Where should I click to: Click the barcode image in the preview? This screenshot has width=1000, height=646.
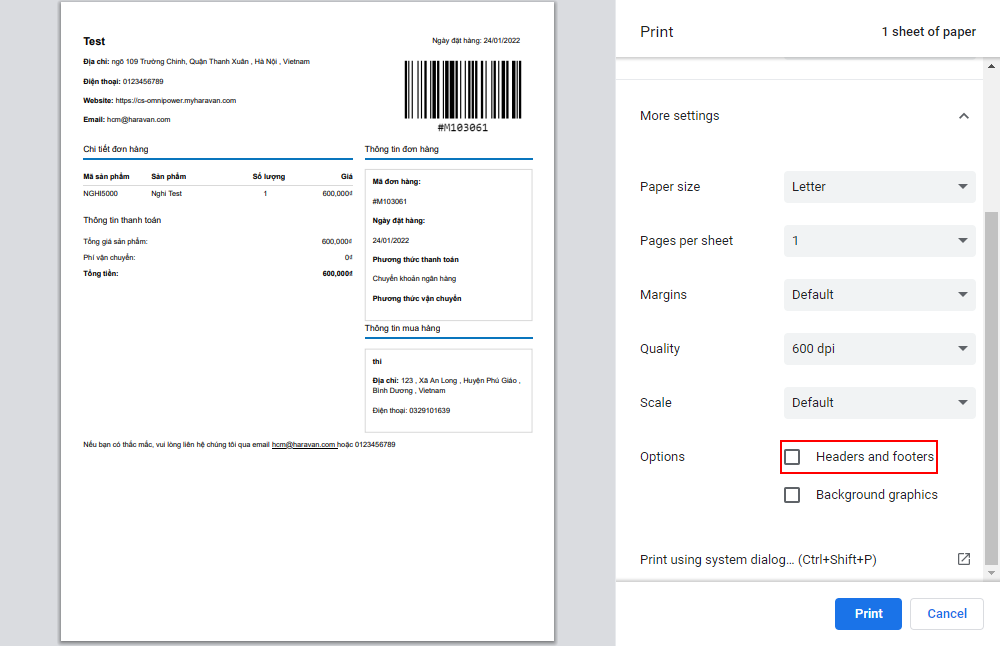click(463, 90)
